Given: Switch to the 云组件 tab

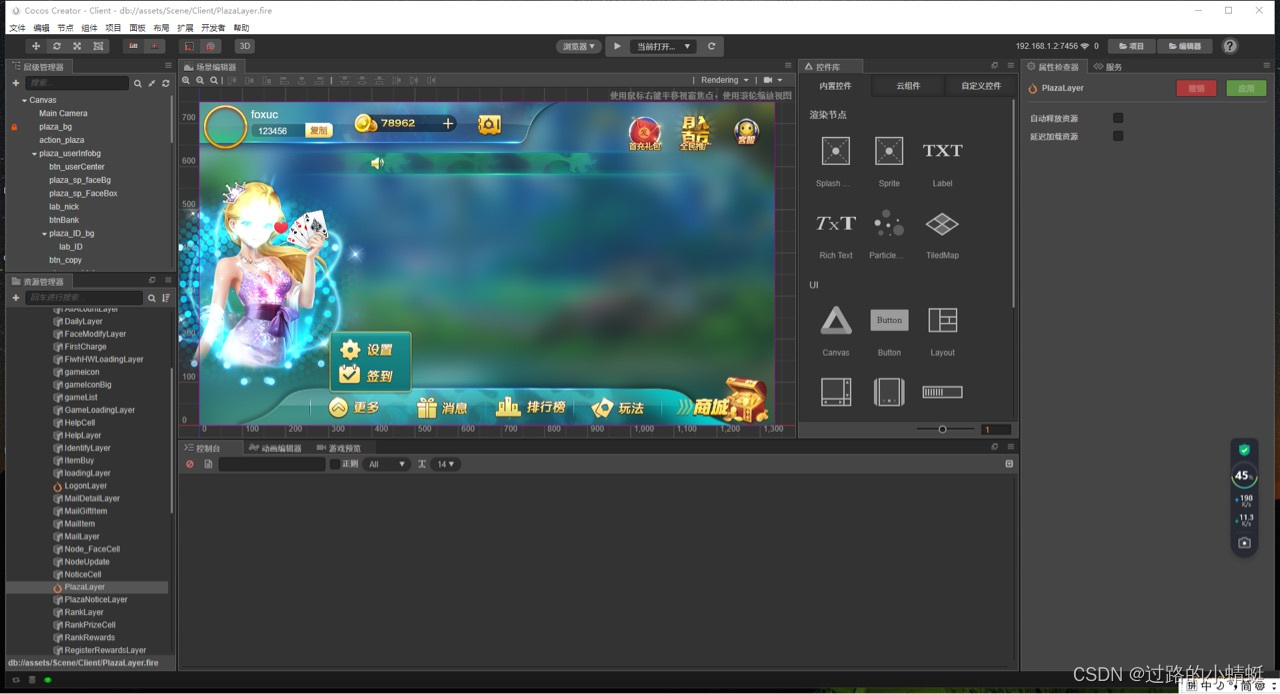Looking at the screenshot, I should pos(906,86).
